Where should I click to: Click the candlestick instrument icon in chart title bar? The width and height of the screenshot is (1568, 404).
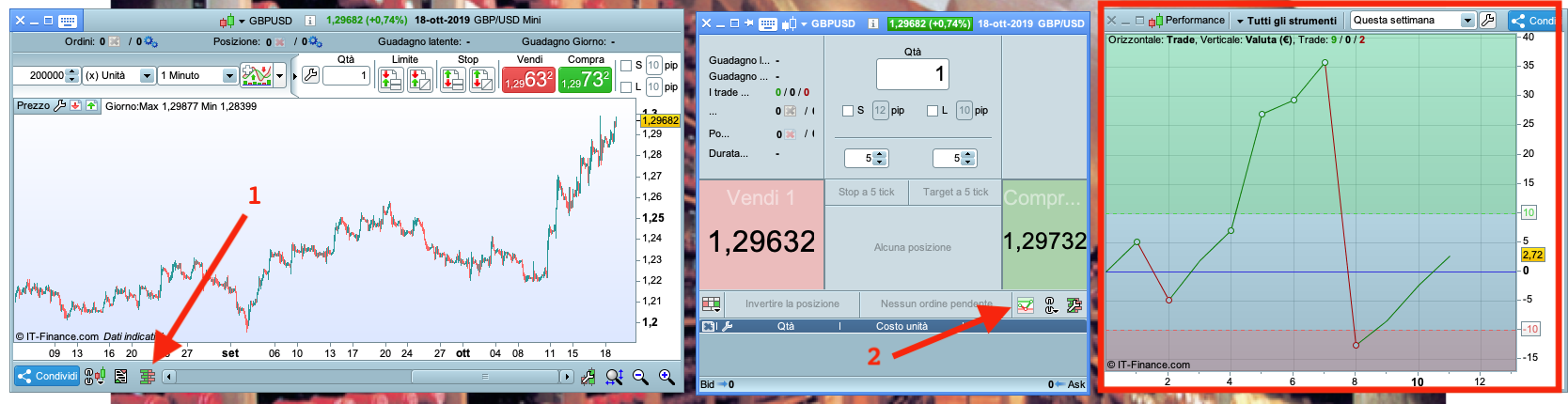pyautogui.click(x=227, y=20)
